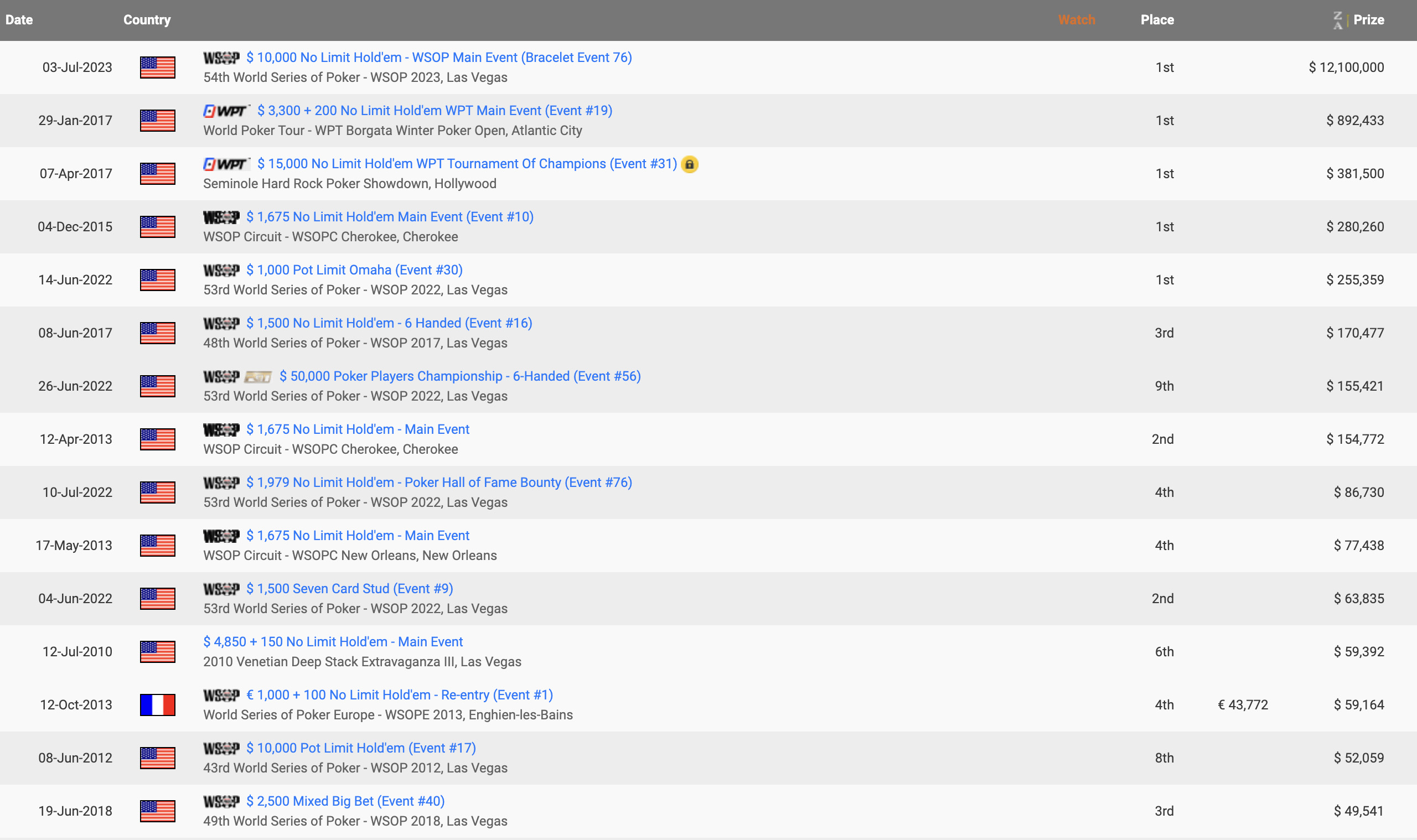The width and height of the screenshot is (1417, 840).
Task: Sort by the Date column header
Action: 19,20
